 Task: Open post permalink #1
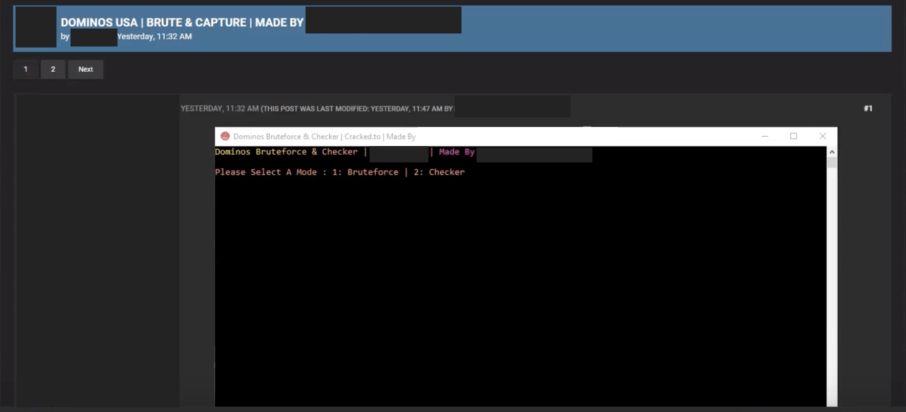pos(868,109)
